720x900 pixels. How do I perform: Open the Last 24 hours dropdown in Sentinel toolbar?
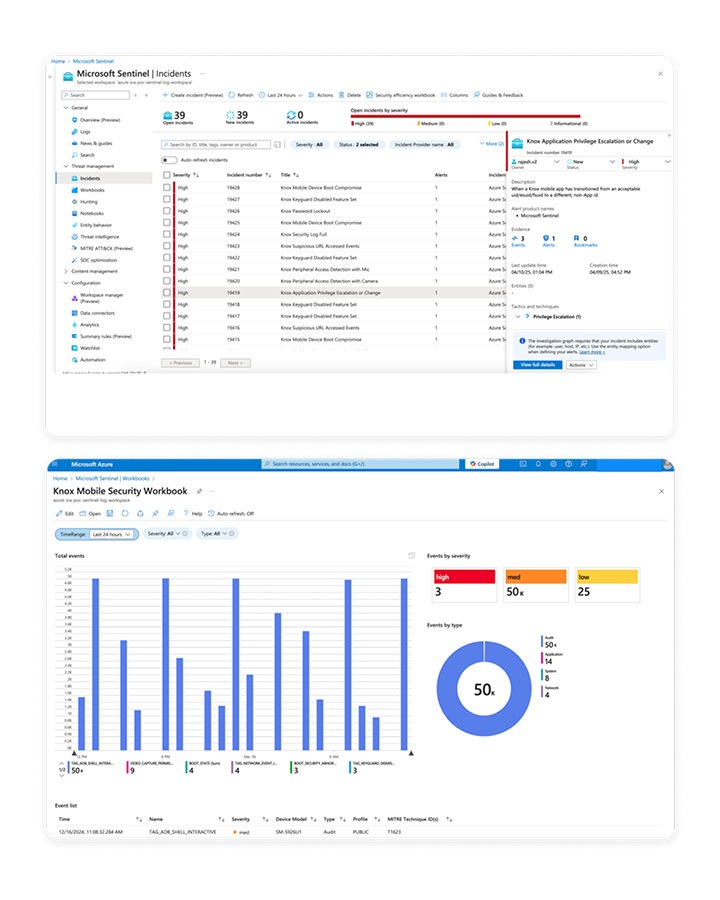point(281,95)
